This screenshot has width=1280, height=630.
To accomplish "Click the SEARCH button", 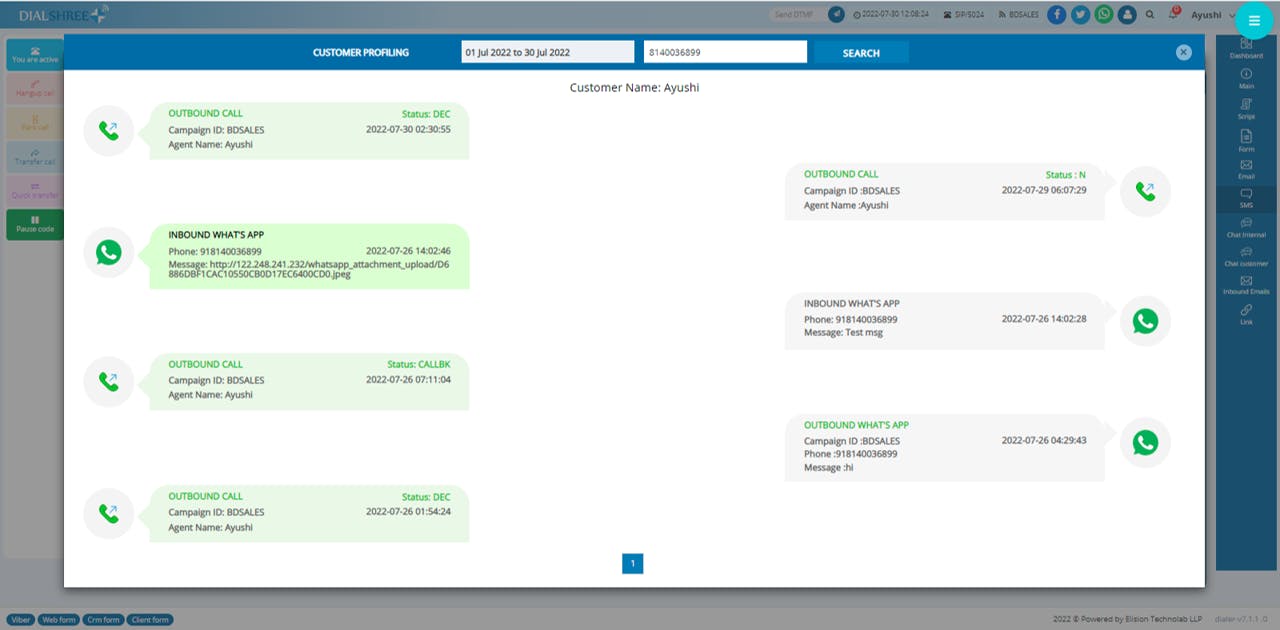I will pyautogui.click(x=861, y=52).
